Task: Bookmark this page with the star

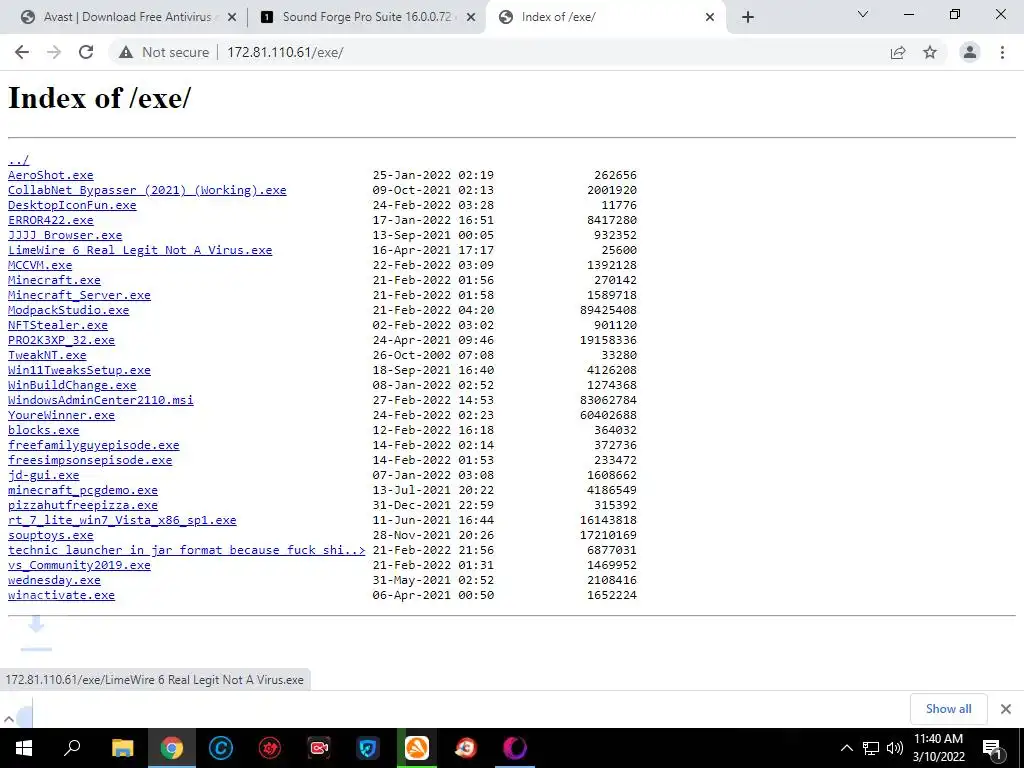Action: [x=930, y=52]
